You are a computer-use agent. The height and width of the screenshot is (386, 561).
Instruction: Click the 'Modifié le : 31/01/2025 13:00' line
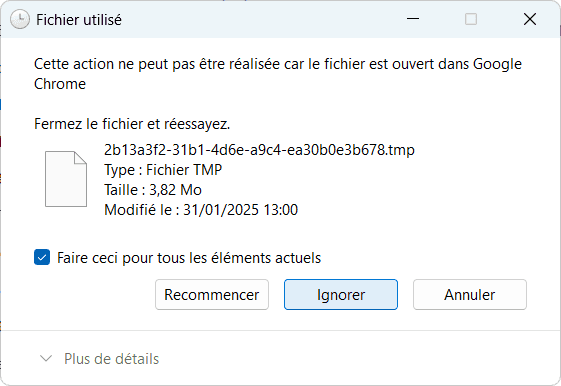point(201,210)
